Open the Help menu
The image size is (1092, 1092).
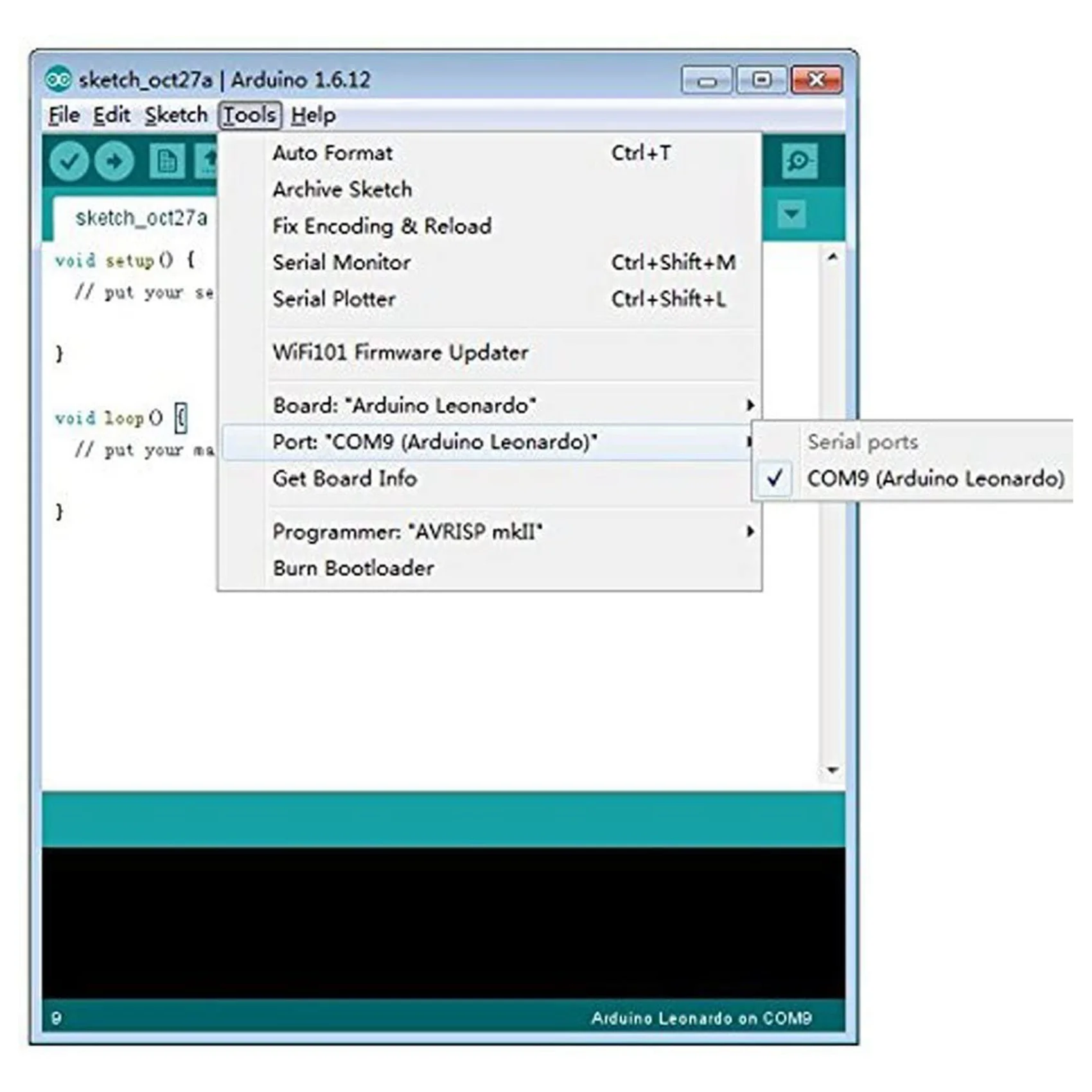[x=313, y=116]
